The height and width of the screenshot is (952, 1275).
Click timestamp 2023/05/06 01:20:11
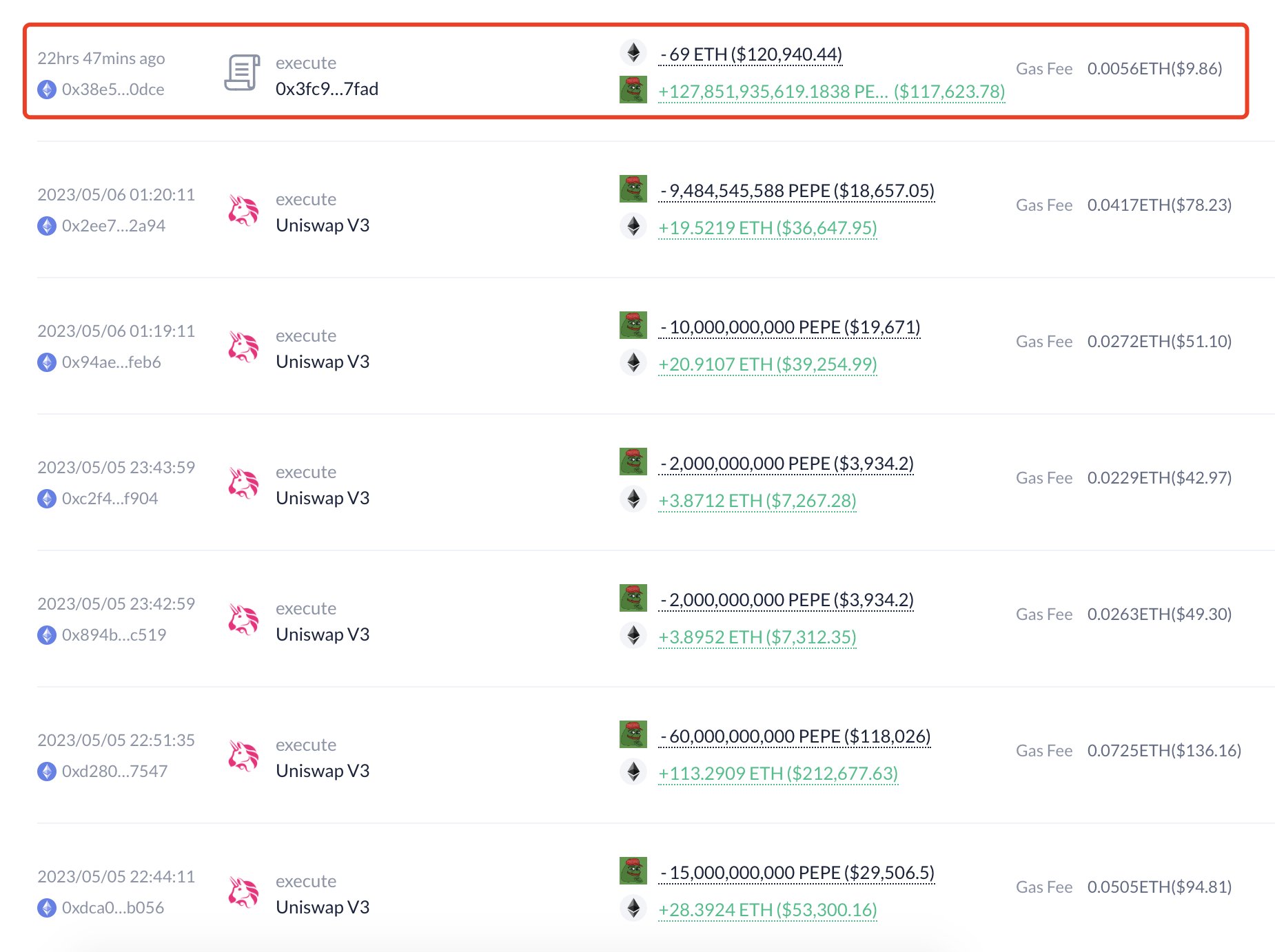tap(116, 194)
